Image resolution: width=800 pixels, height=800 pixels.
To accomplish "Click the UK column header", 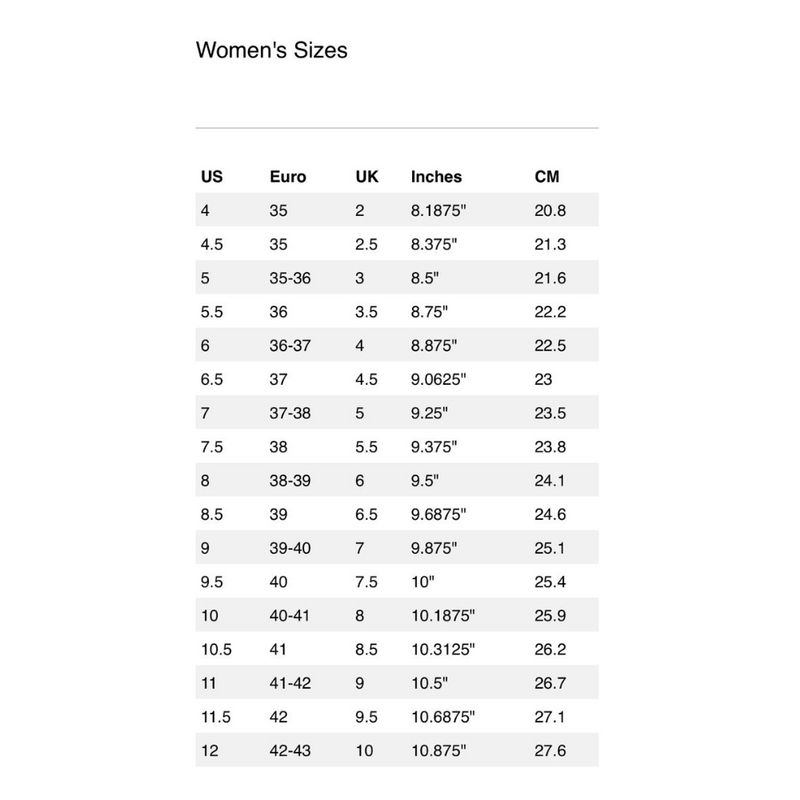I will (x=367, y=177).
